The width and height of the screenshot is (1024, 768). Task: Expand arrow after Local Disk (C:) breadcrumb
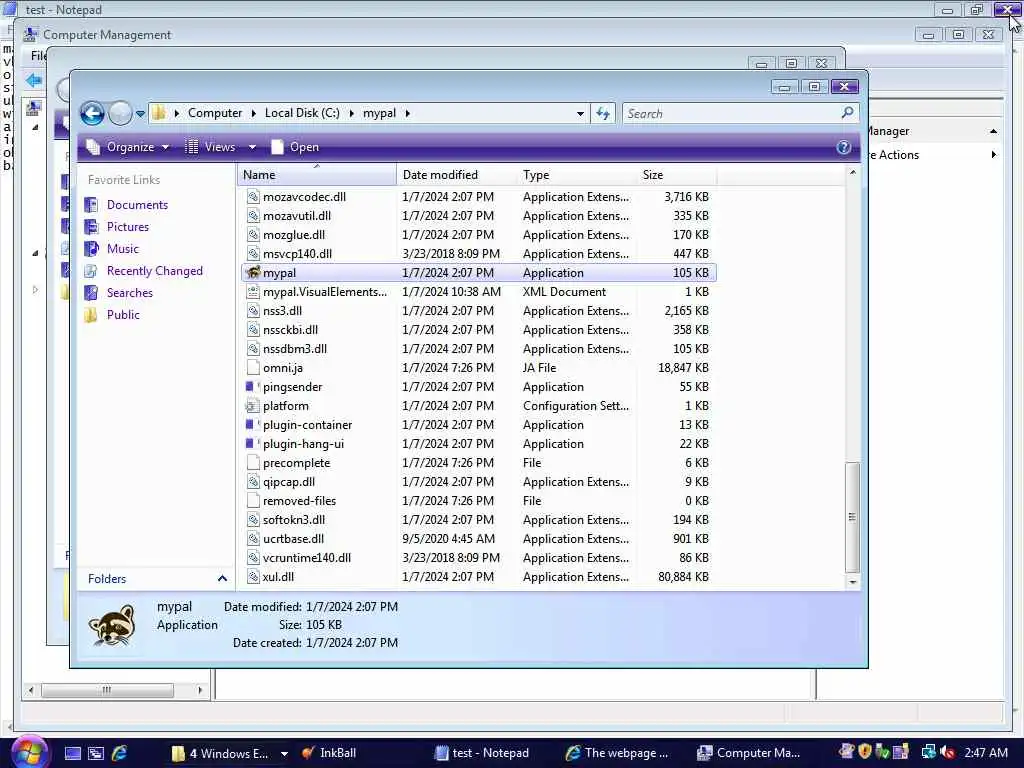[351, 114]
